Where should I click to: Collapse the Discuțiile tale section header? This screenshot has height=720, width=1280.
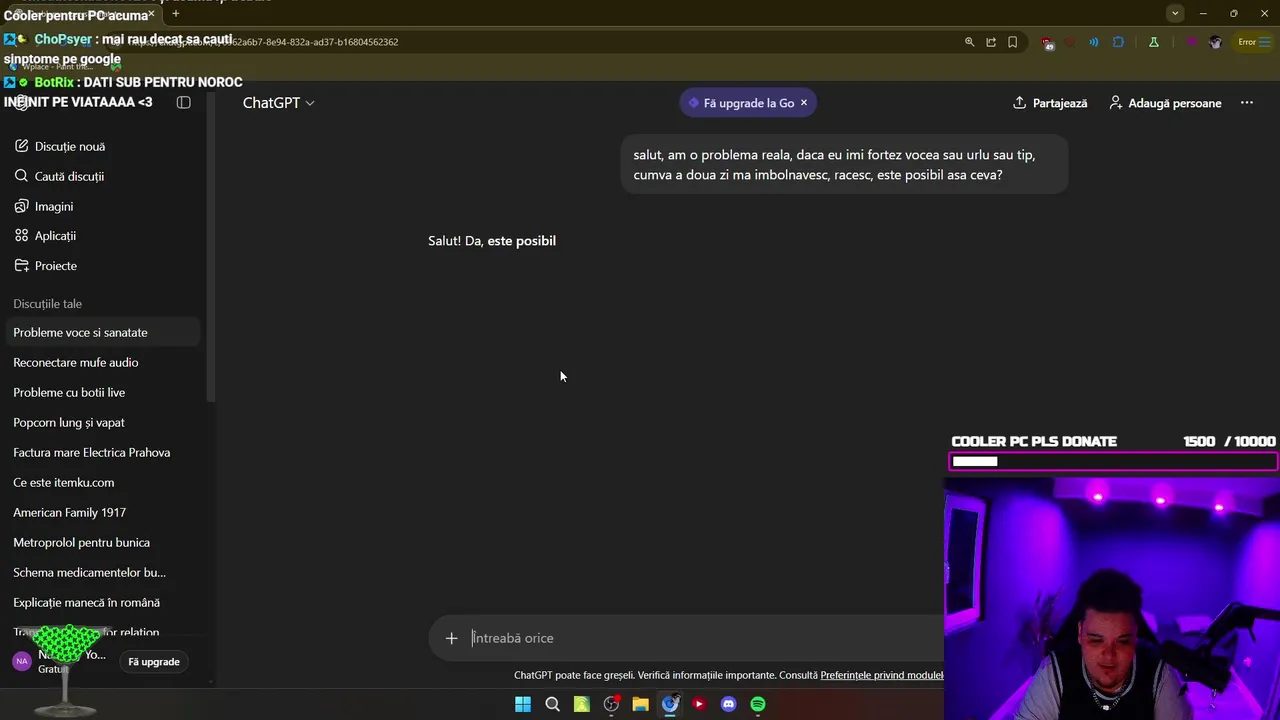coord(48,304)
